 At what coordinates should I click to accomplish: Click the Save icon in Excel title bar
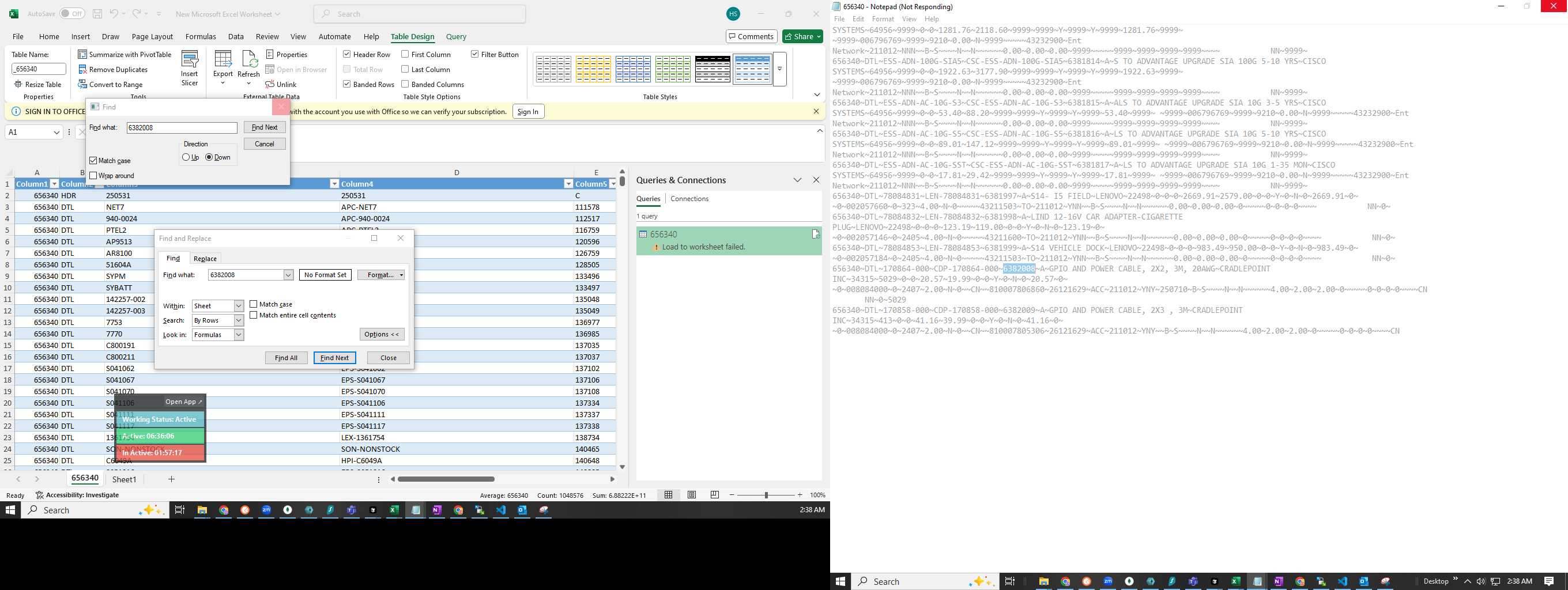[97, 13]
